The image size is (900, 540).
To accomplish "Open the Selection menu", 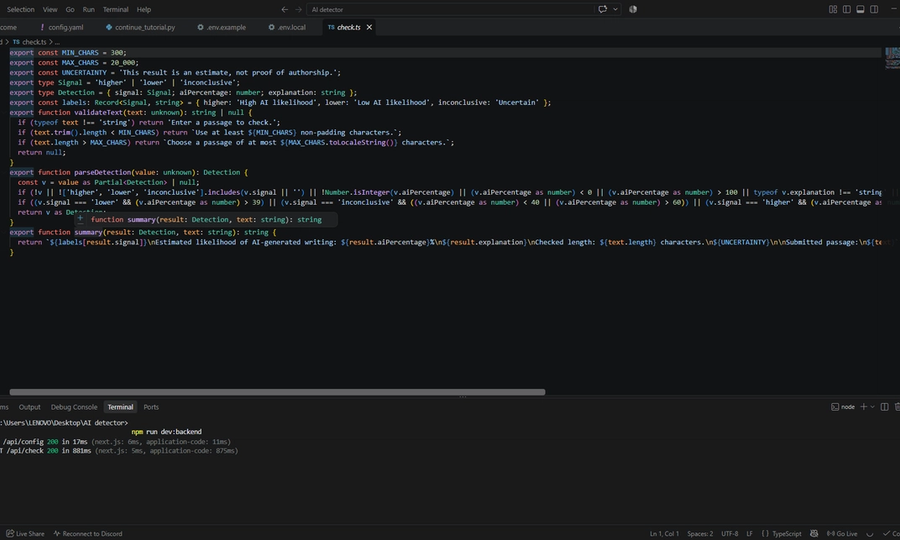I will tap(20, 9).
